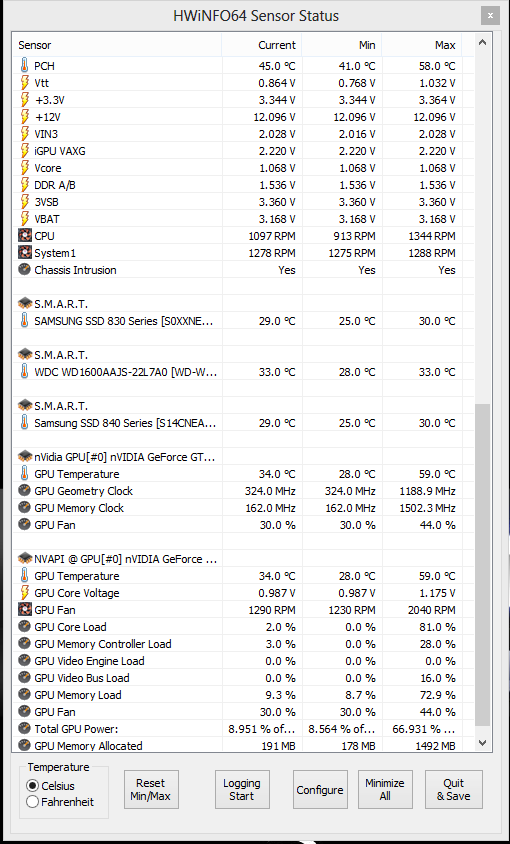Switch temperature units to Fahrenheit

click(x=32, y=802)
